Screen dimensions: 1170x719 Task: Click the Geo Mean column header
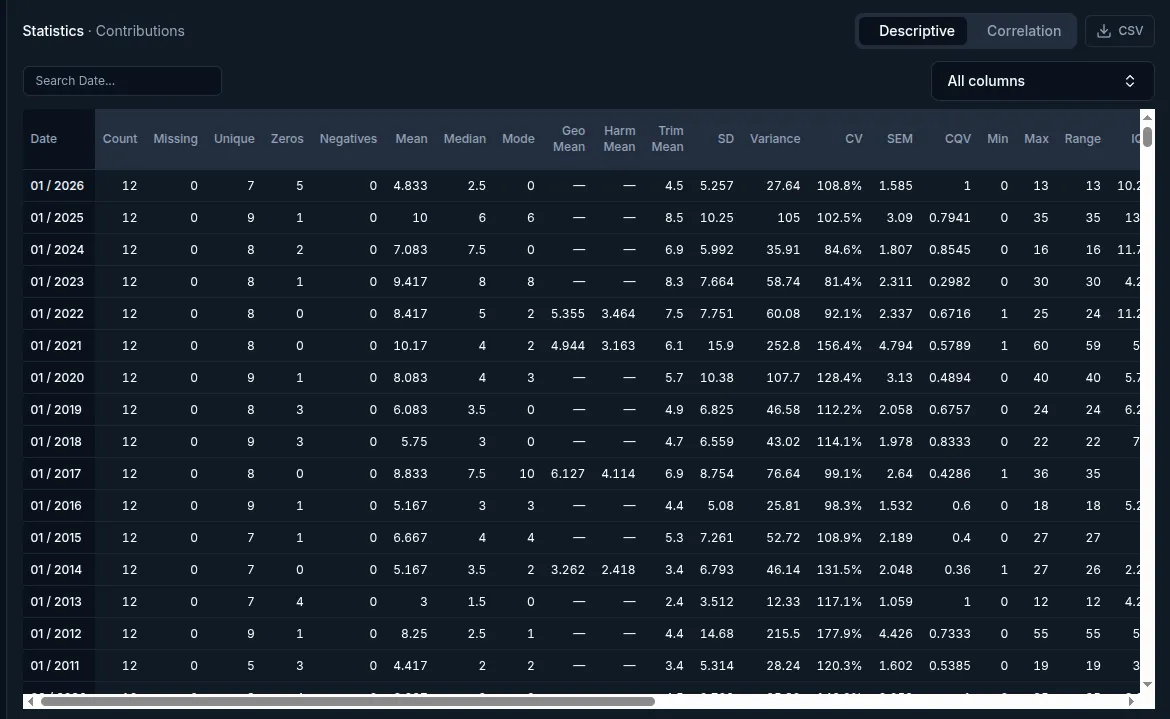point(569,139)
